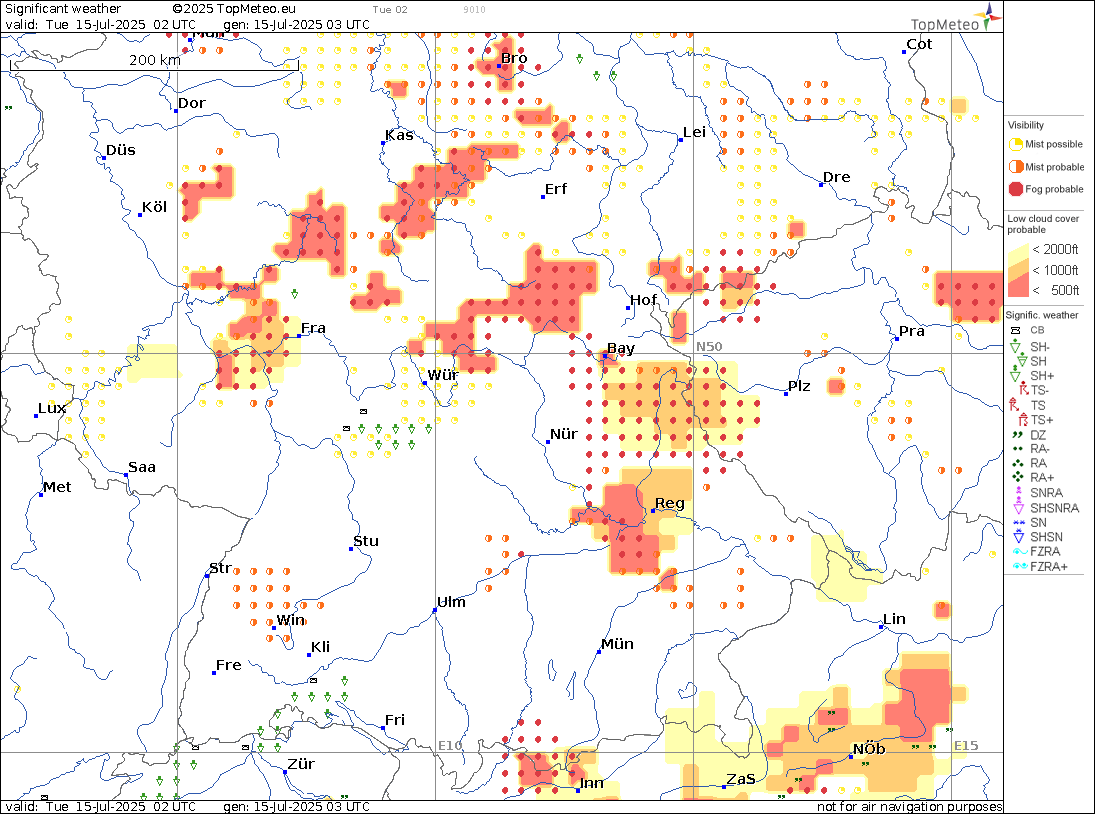Select the Wür city label
The image size is (1095, 814).
(443, 375)
